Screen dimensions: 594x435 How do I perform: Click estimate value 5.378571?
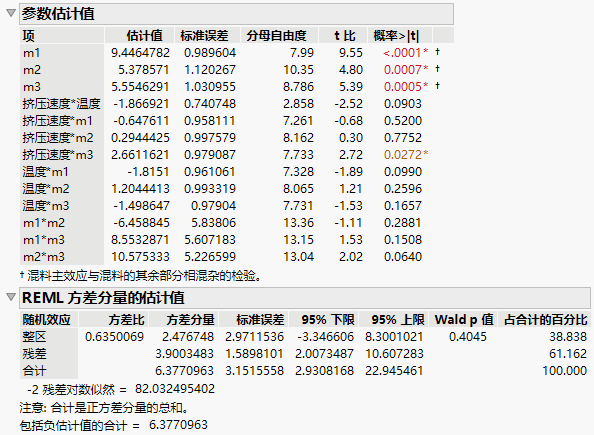144,70
